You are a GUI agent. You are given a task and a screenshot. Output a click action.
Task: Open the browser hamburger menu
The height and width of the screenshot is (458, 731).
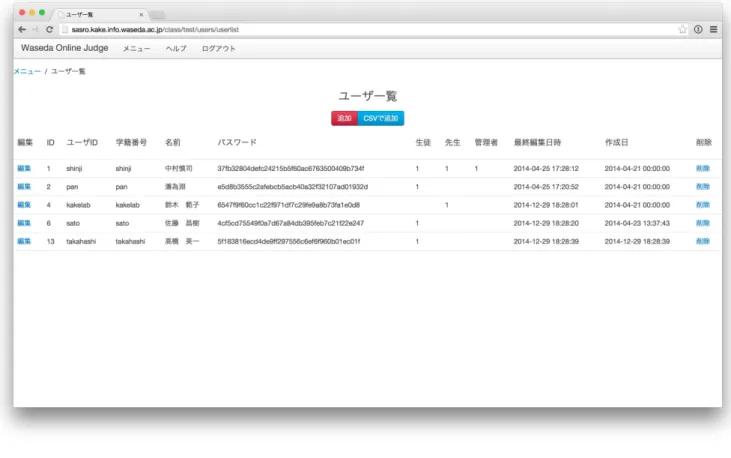(x=713, y=29)
